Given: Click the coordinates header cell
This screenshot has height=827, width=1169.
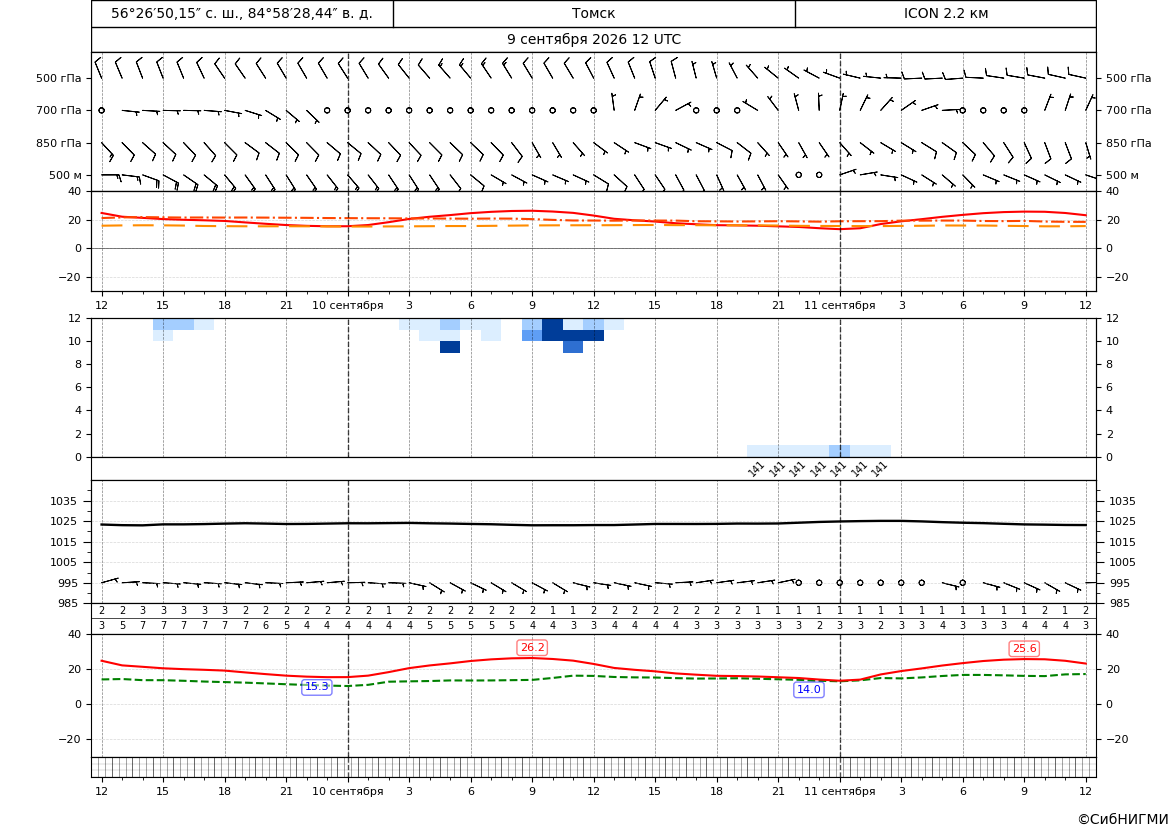Looking at the screenshot, I should coord(242,13).
